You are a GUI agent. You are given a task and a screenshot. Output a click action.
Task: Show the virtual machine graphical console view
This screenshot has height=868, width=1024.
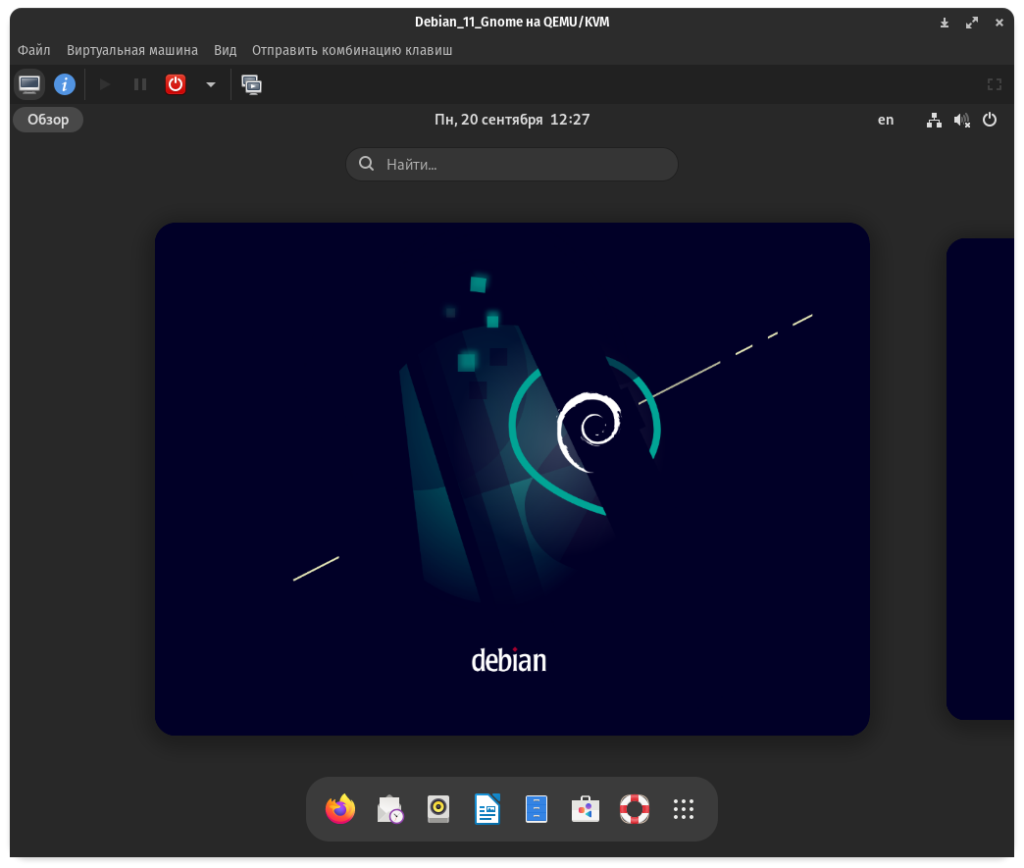coord(30,85)
